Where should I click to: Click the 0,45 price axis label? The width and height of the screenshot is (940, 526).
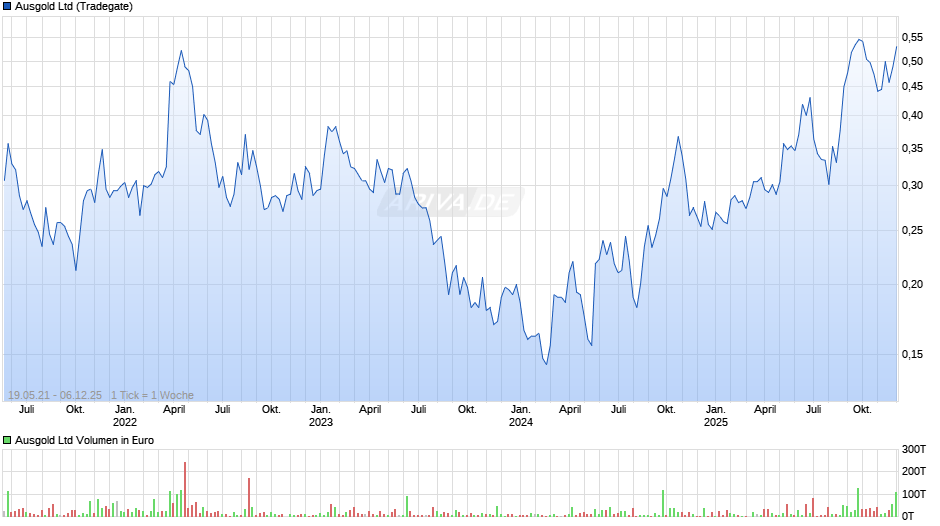912,86
